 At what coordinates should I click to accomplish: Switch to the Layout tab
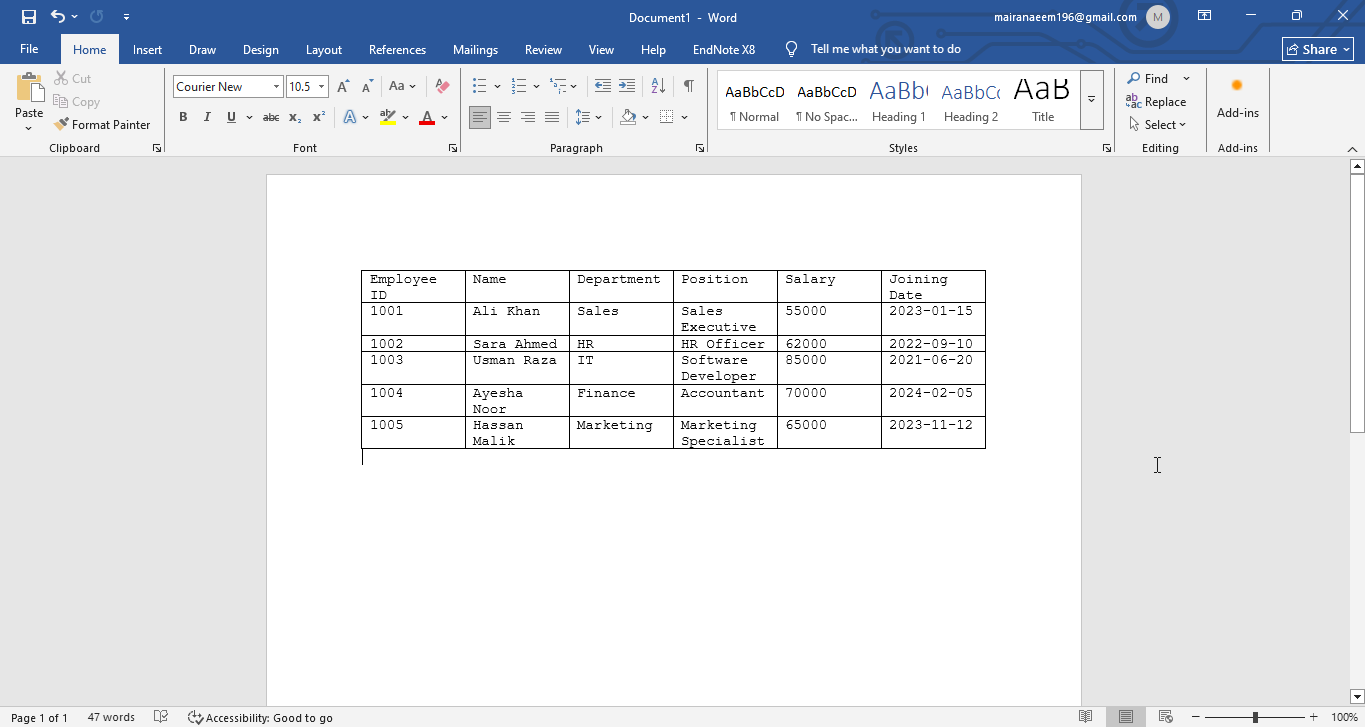(323, 50)
